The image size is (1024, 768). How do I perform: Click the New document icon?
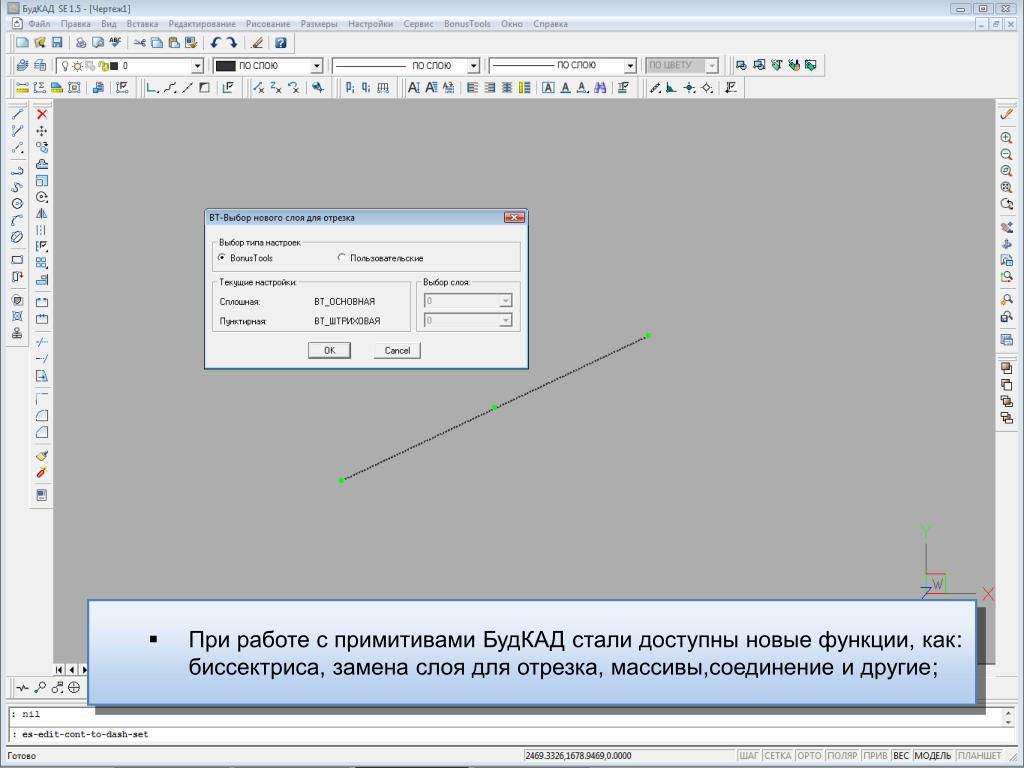click(22, 42)
